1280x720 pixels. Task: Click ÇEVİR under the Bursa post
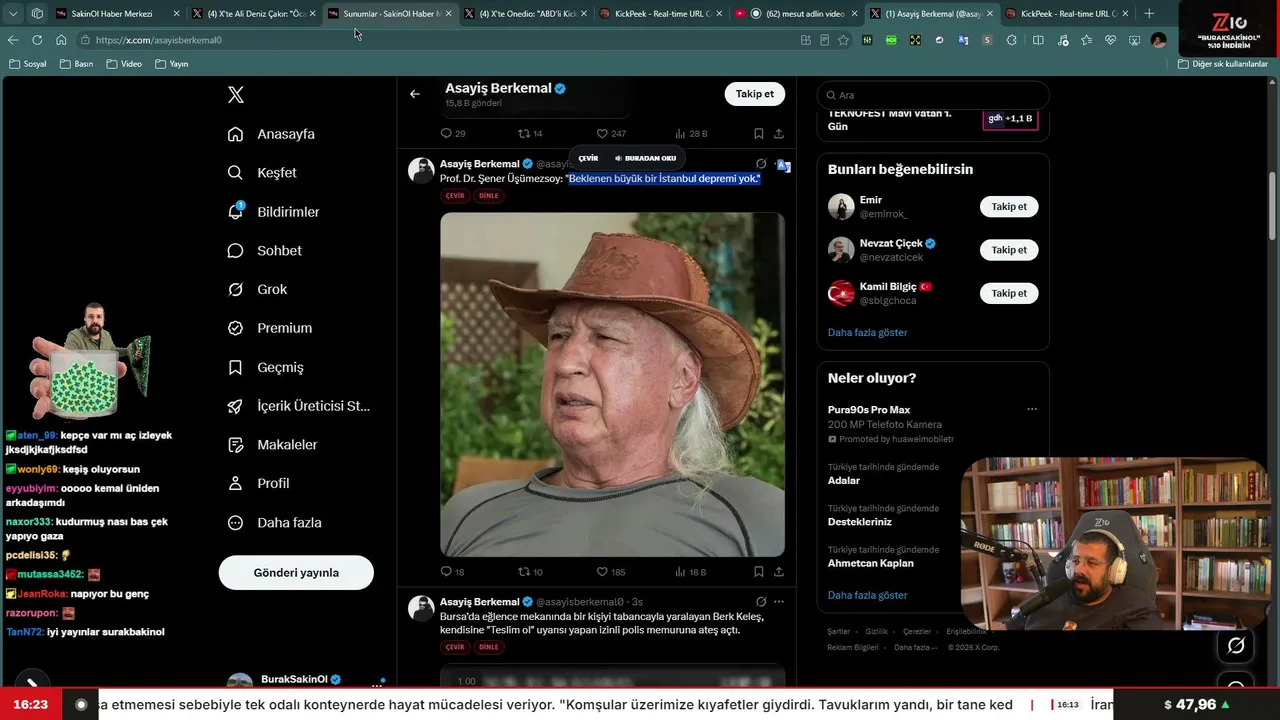coord(455,647)
